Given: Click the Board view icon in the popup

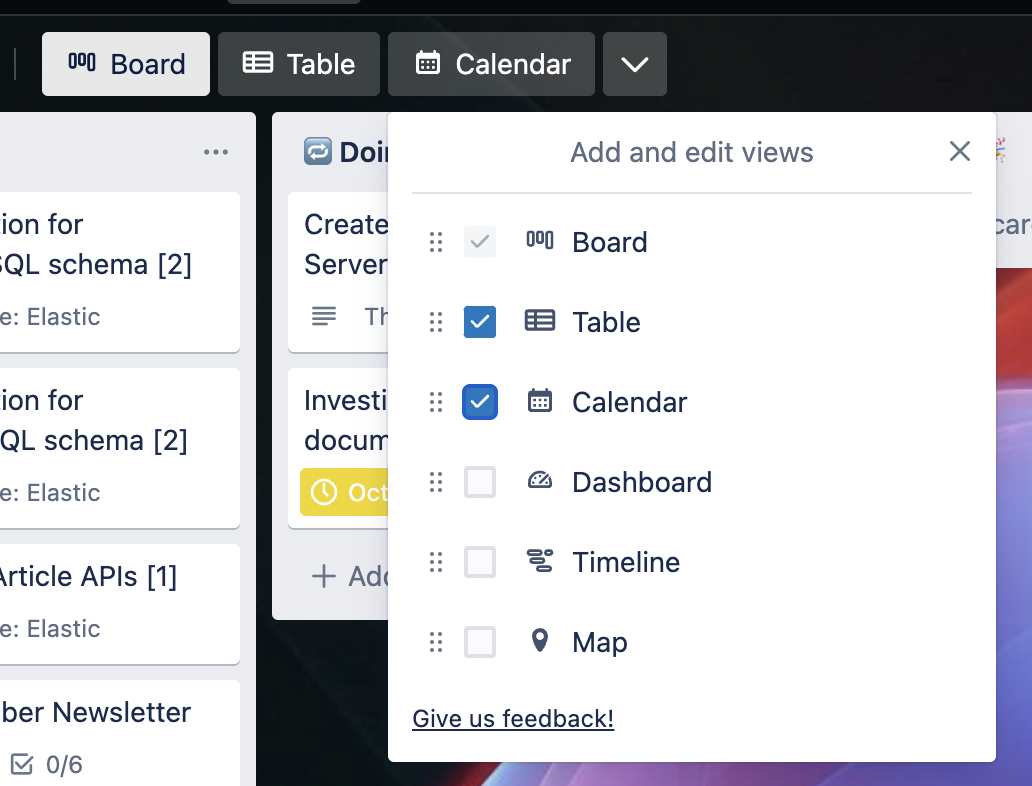Looking at the screenshot, I should (x=540, y=241).
